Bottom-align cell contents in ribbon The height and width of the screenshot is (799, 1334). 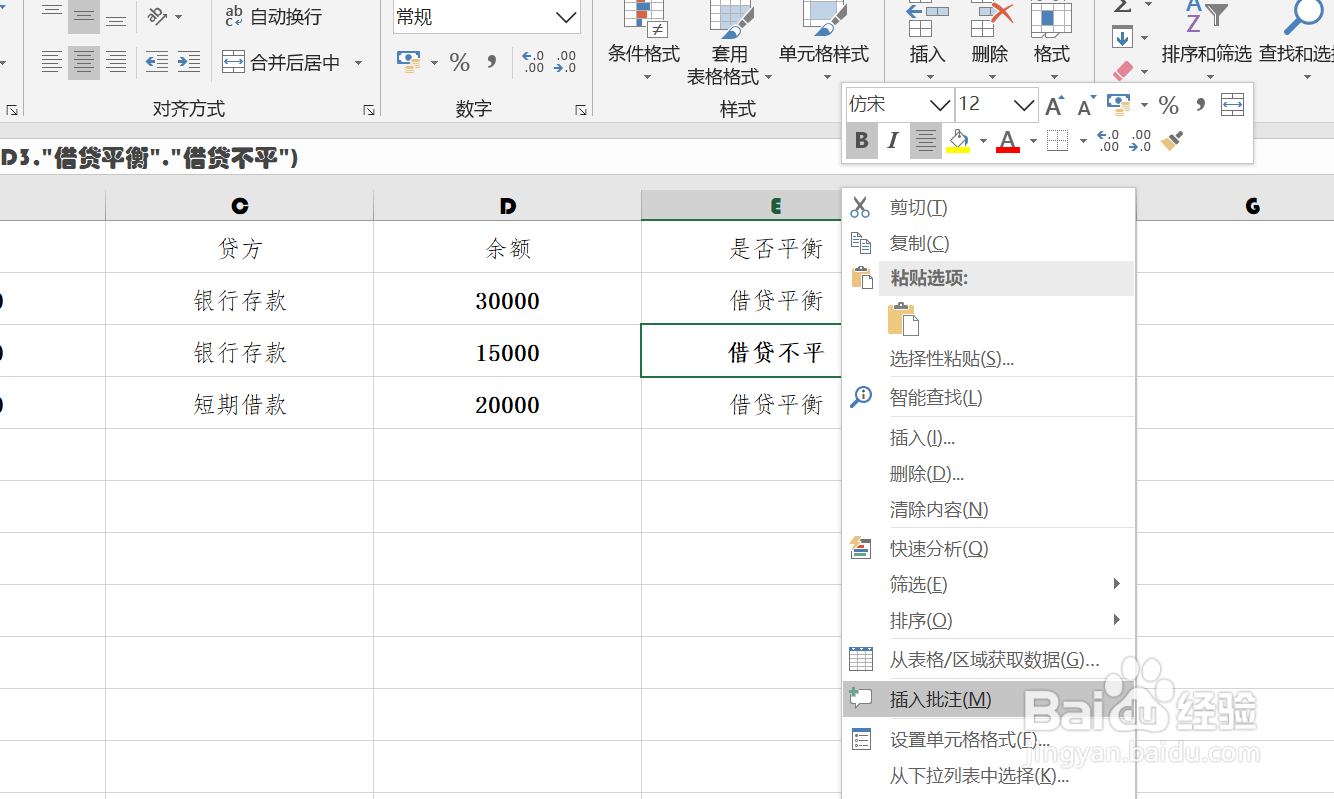click(x=116, y=17)
